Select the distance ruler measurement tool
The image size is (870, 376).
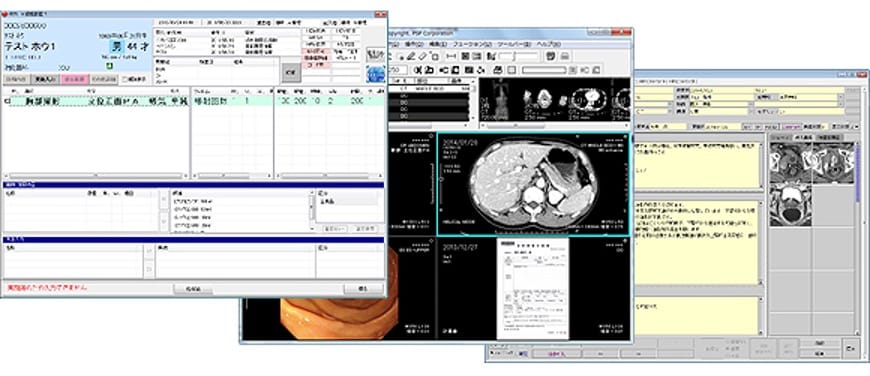pos(452,57)
